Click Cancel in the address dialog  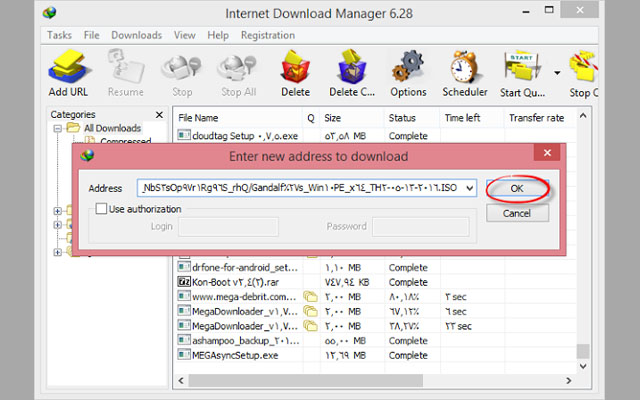pyautogui.click(x=517, y=213)
